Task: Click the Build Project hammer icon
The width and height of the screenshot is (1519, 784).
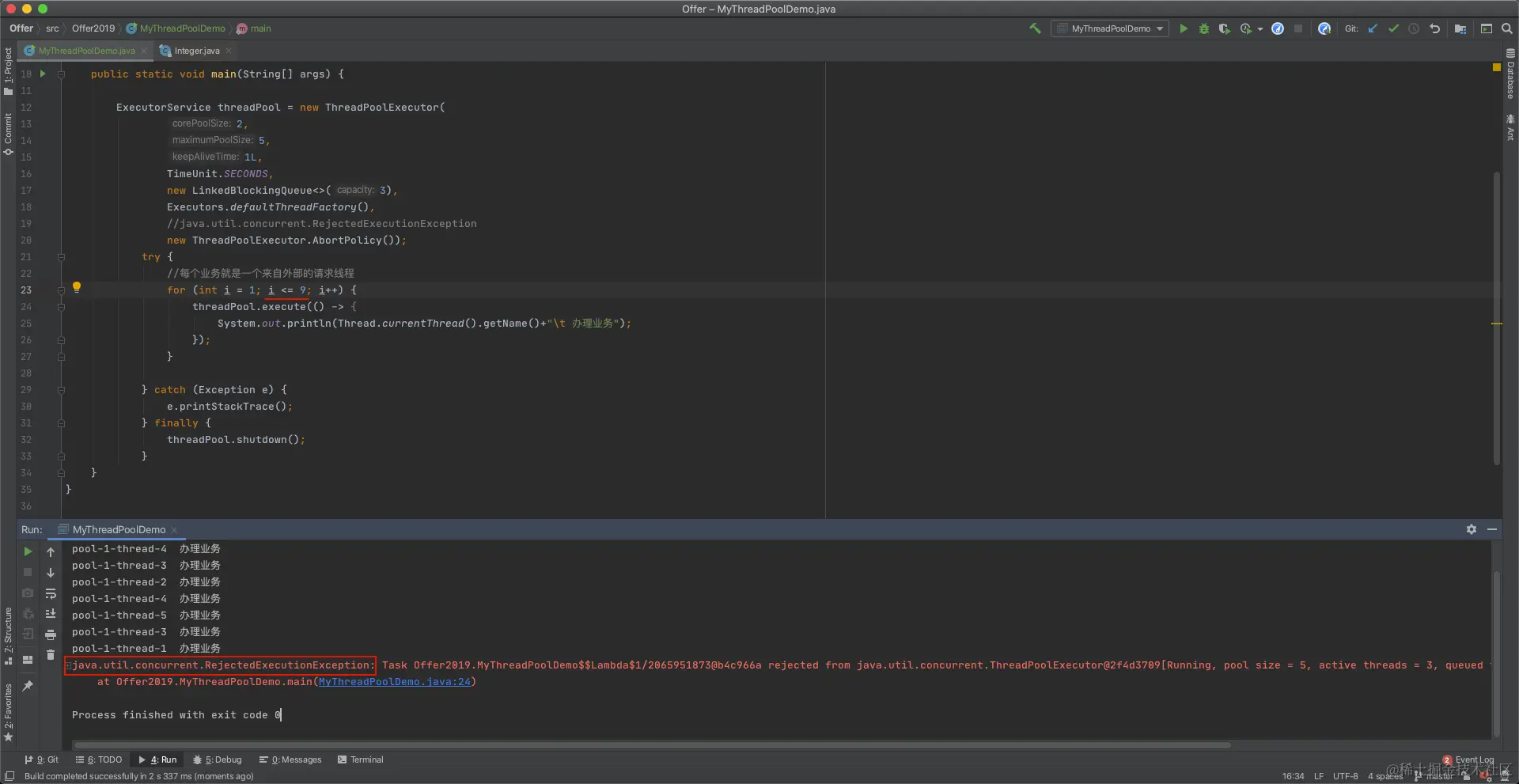Action: point(1035,28)
